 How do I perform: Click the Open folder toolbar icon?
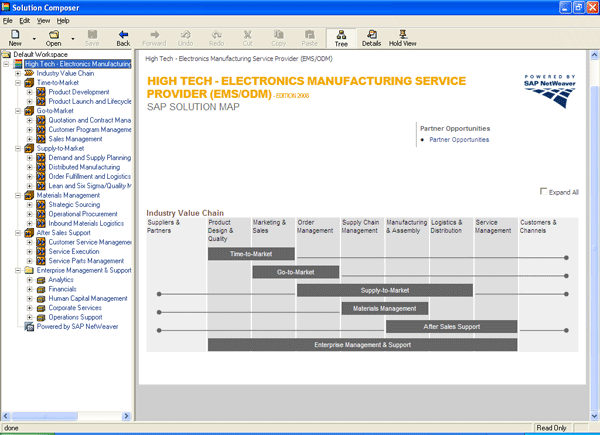(53, 35)
